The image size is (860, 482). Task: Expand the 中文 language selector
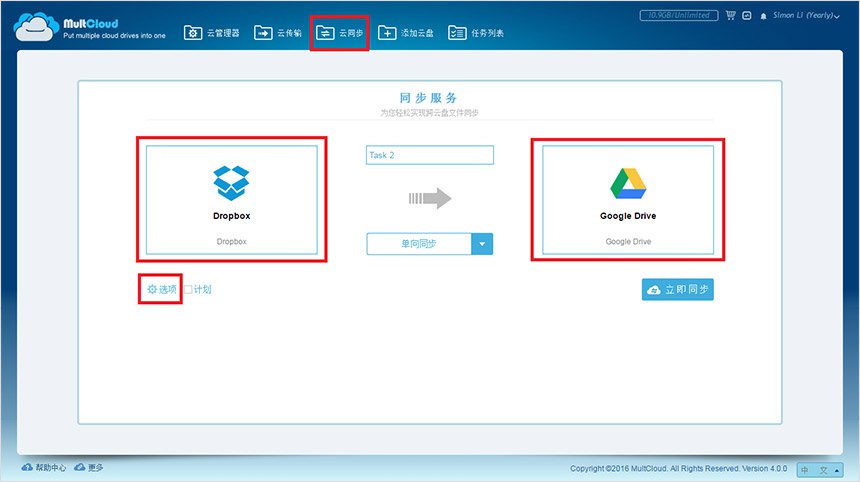point(820,470)
